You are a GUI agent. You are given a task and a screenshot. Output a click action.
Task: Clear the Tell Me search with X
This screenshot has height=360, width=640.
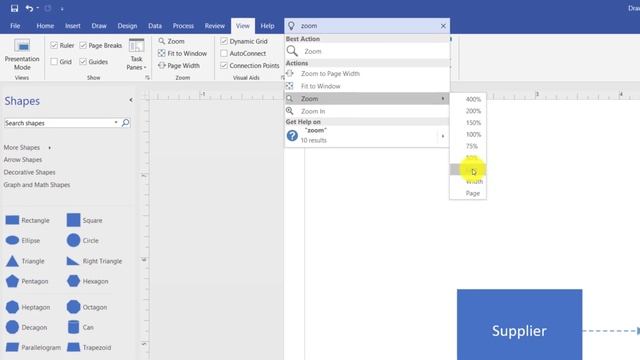click(x=443, y=26)
